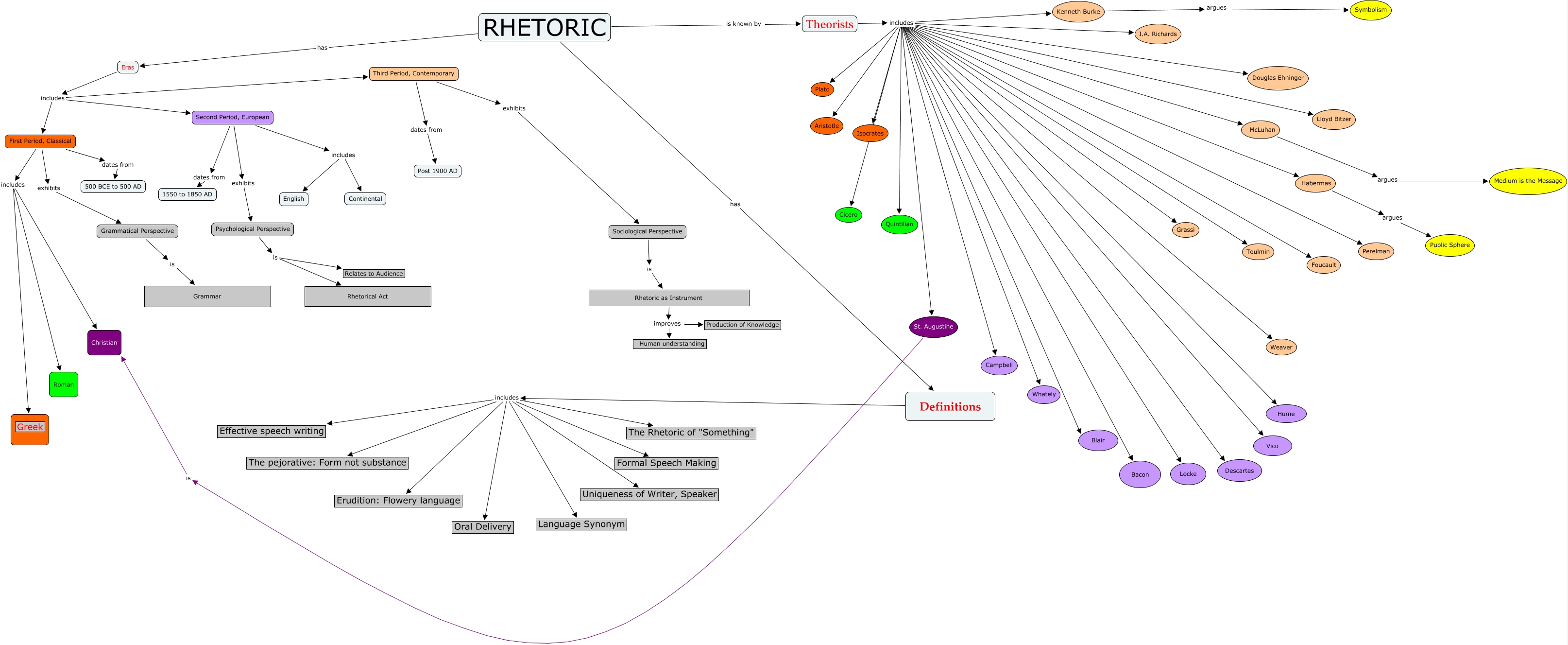The height and width of the screenshot is (645, 1568).
Task: Click the I.A. Richards oval
Action: click(x=1158, y=34)
